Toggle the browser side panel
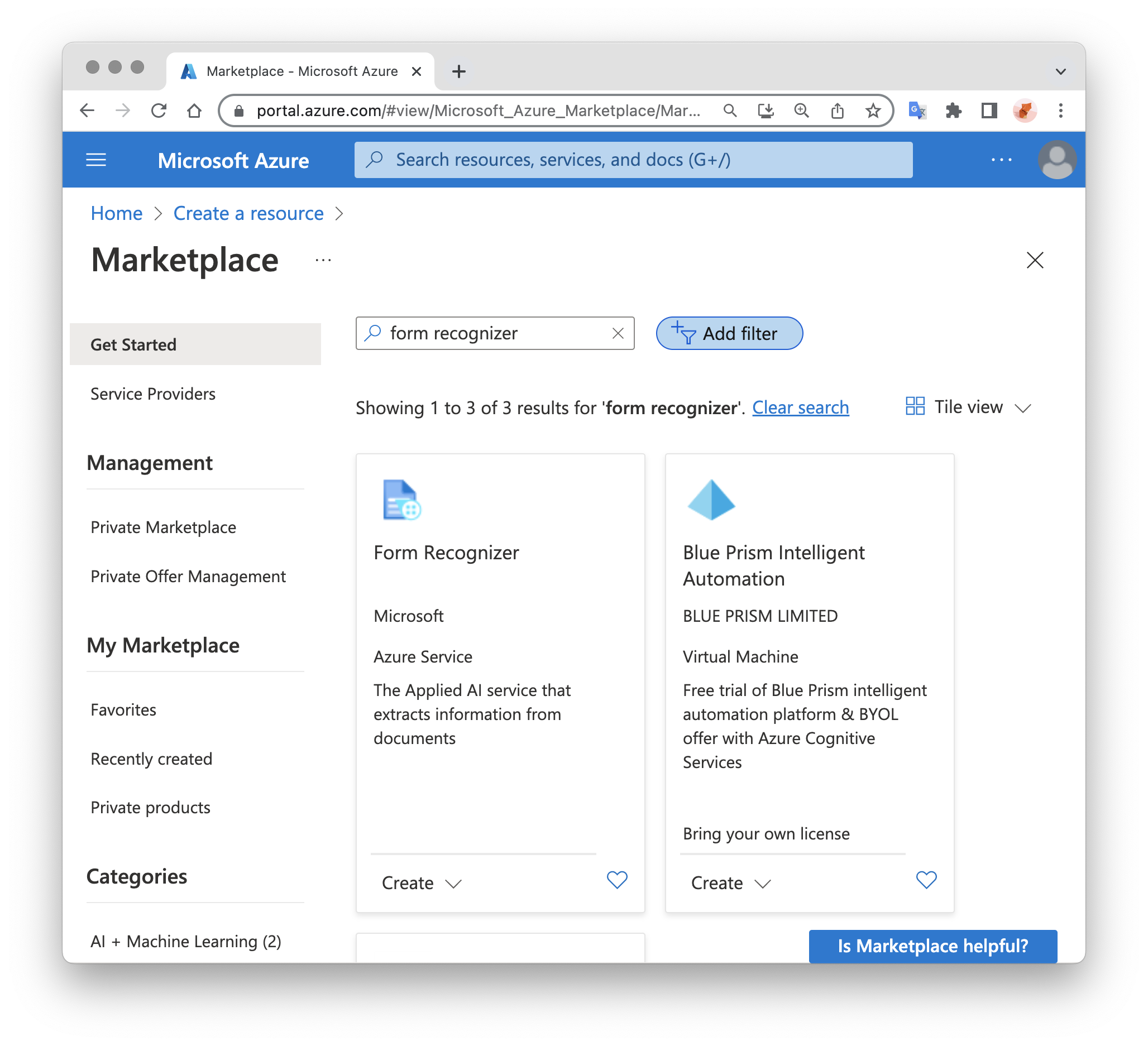The width and height of the screenshot is (1148, 1046). [x=989, y=111]
